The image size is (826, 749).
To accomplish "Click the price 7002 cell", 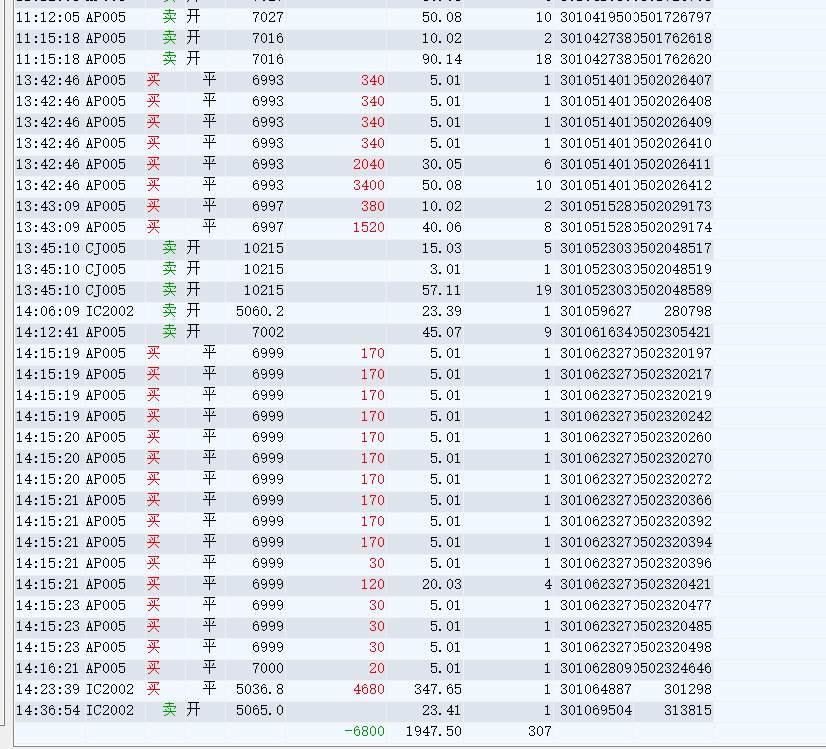I will pyautogui.click(x=268, y=333).
